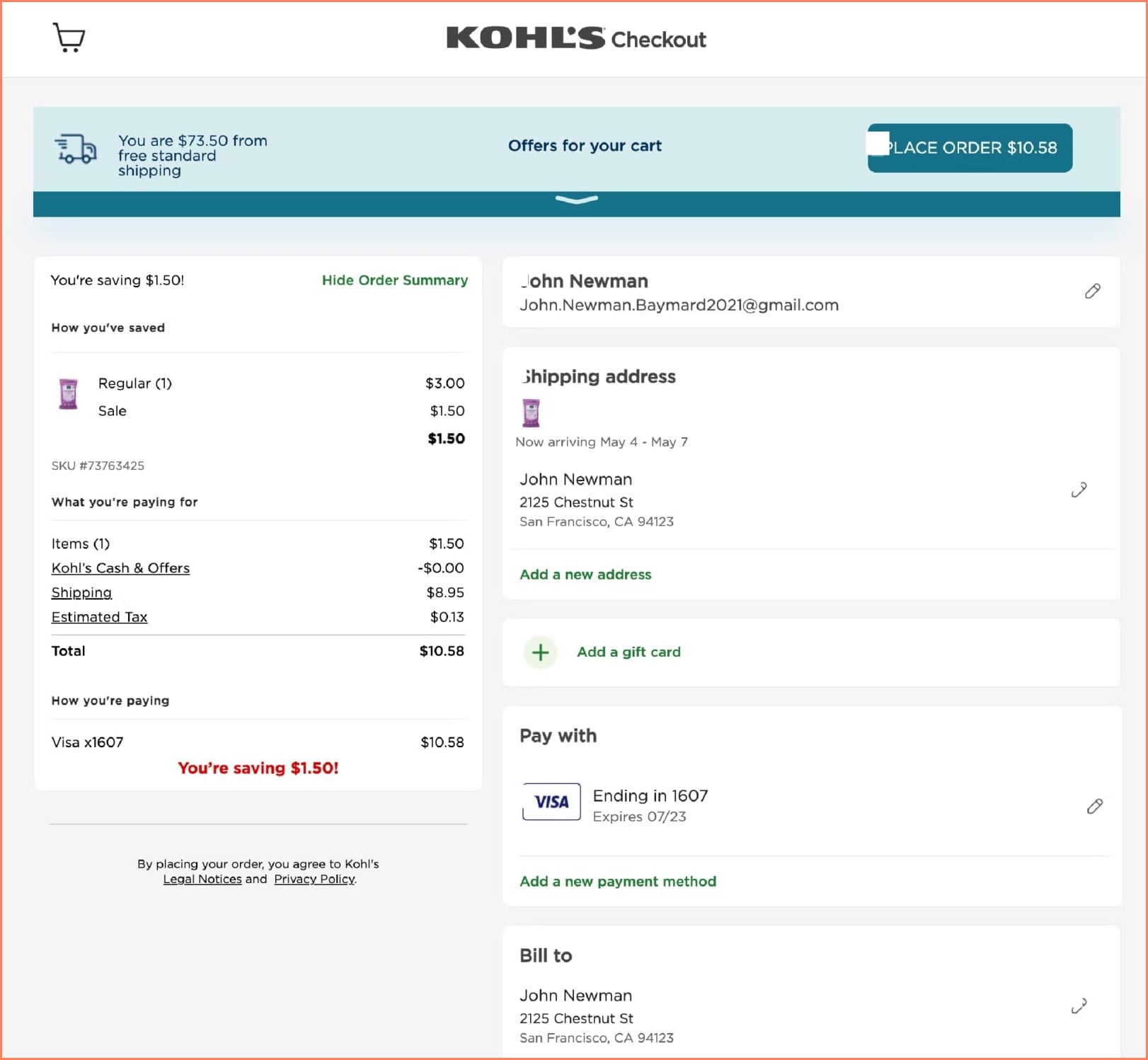This screenshot has width=1148, height=1060.
Task: Collapse the summary via Hide Order Summary
Action: pyautogui.click(x=394, y=280)
